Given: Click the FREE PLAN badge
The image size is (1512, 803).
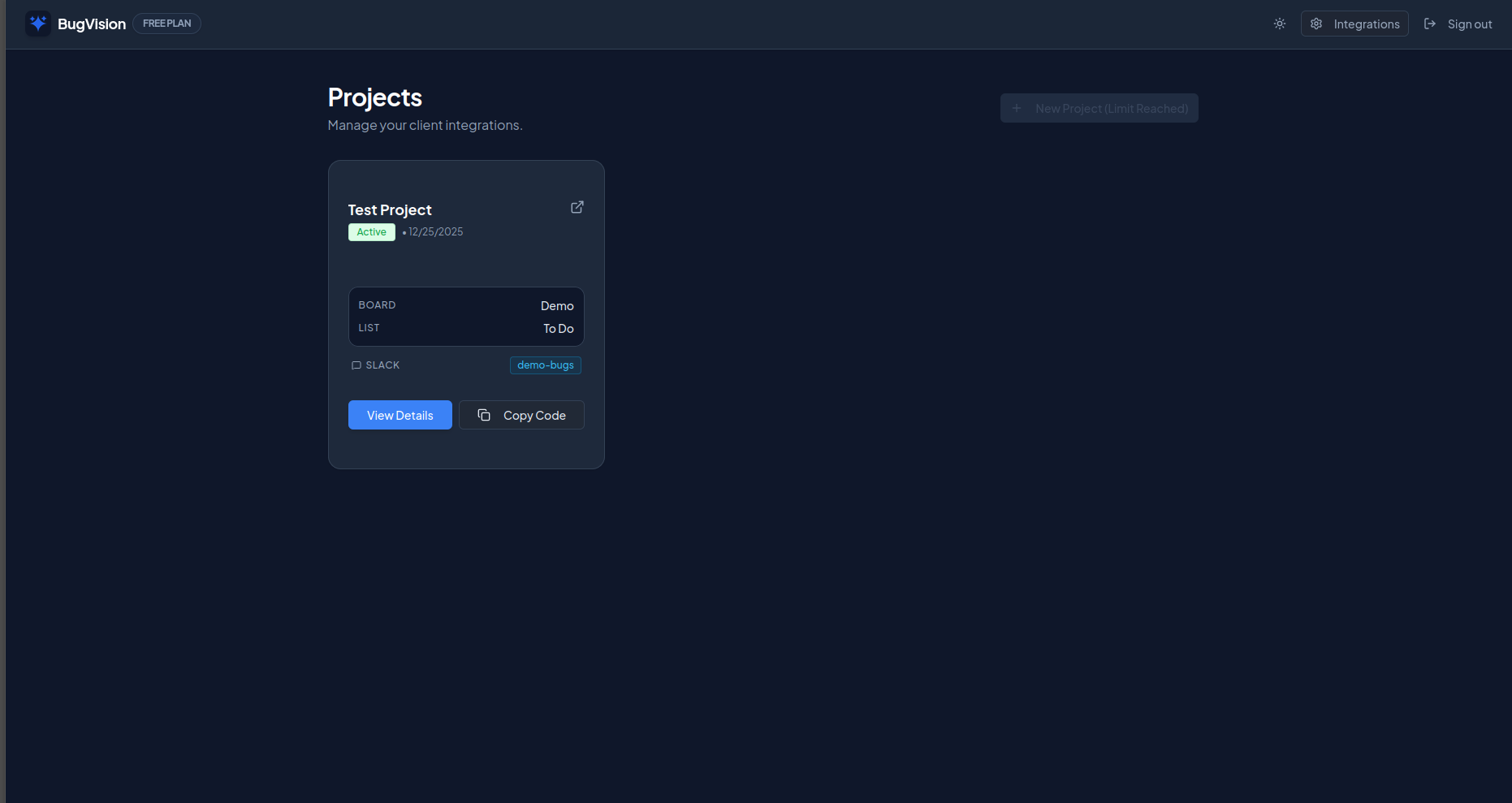Looking at the screenshot, I should coord(166,23).
